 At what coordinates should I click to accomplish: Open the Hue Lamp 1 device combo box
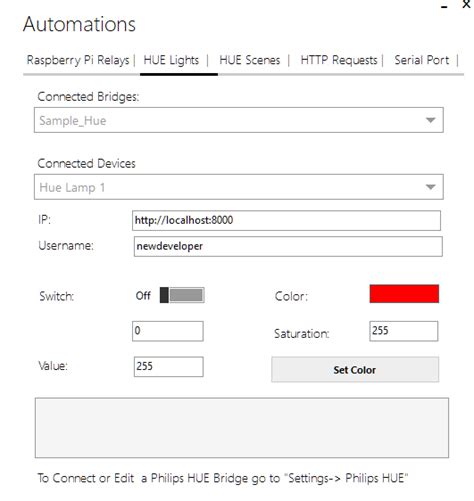pyautogui.click(x=239, y=187)
